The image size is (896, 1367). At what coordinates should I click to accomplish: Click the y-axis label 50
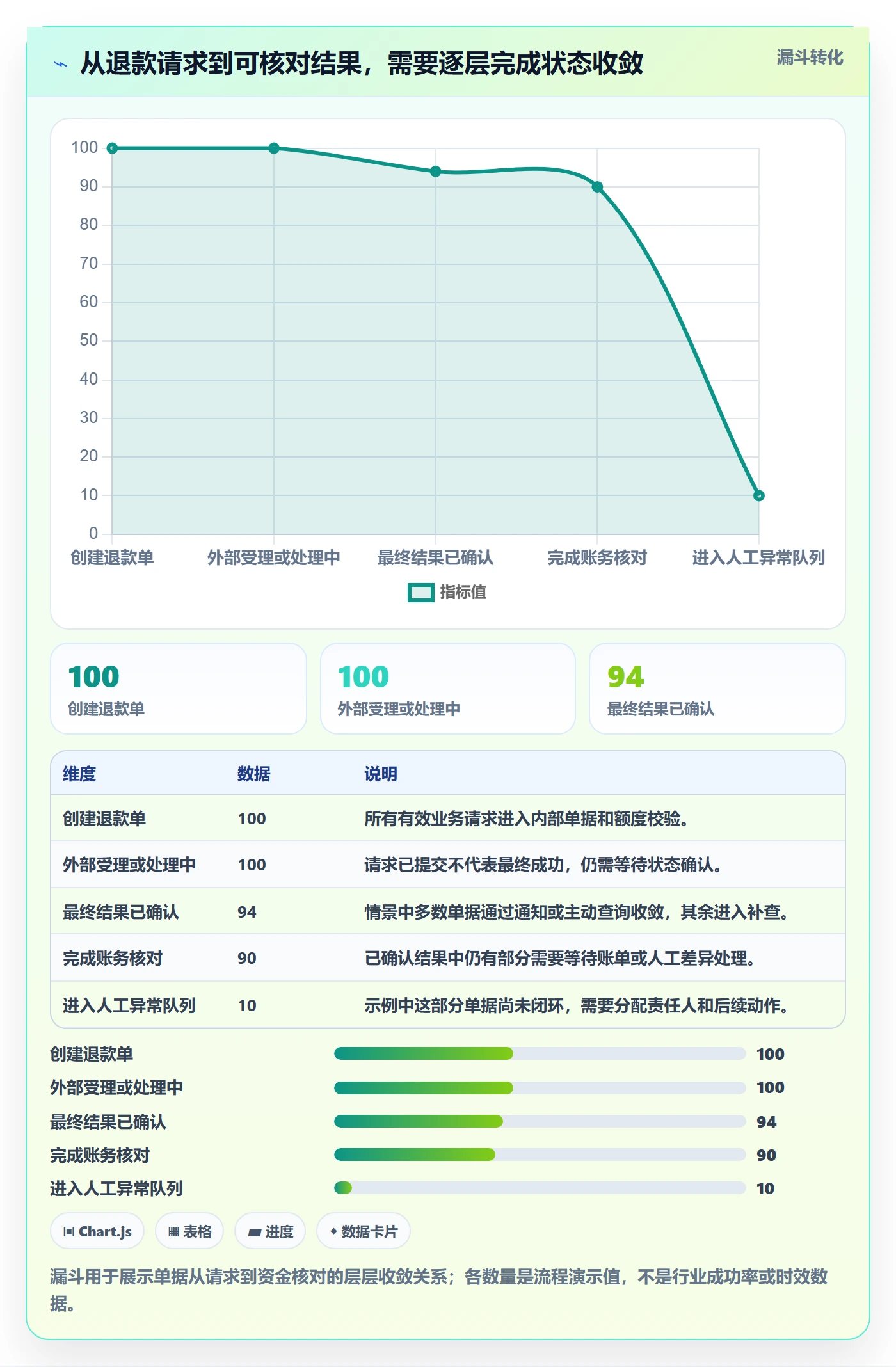click(89, 340)
